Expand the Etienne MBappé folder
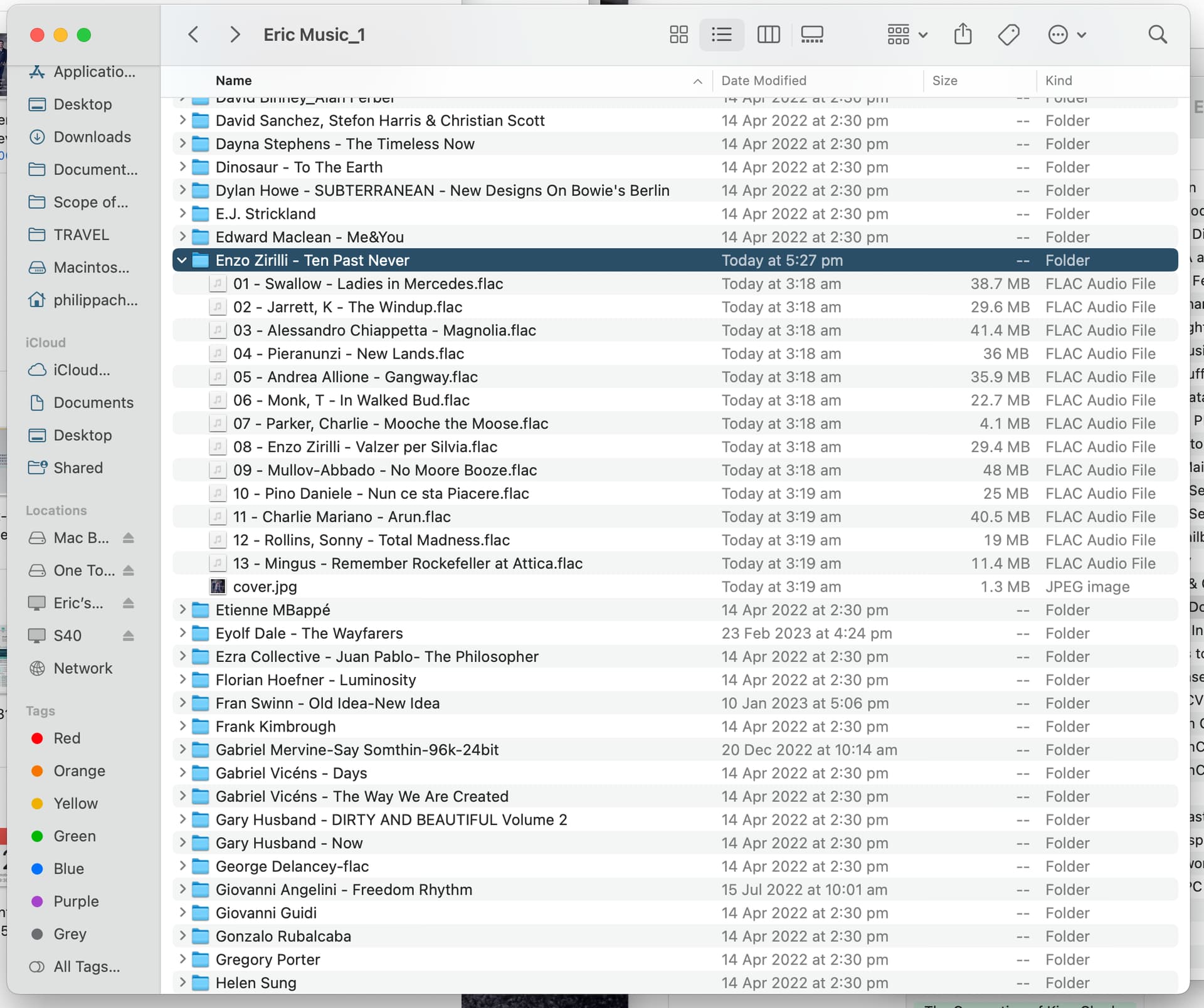The image size is (1204, 1008). pyautogui.click(x=182, y=610)
